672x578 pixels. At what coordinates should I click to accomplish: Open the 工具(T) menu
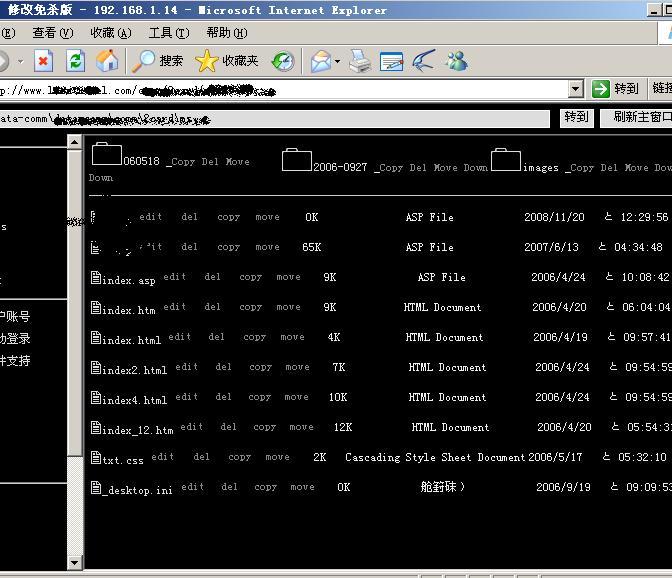coord(168,32)
